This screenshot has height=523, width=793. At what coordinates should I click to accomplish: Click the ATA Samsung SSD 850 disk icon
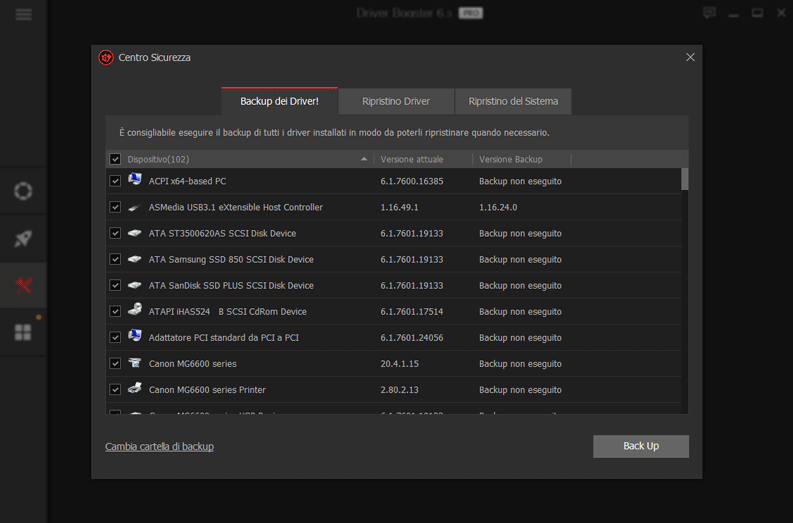click(x=135, y=259)
